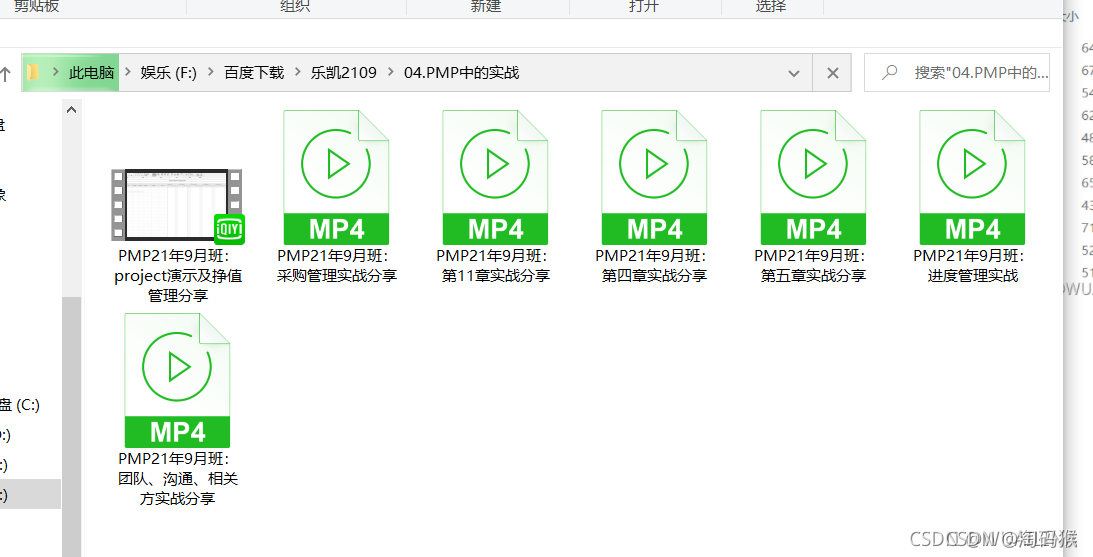This screenshot has width=1093, height=557.
Task: Click the 采购管理实战分享 file name text
Action: (x=337, y=266)
